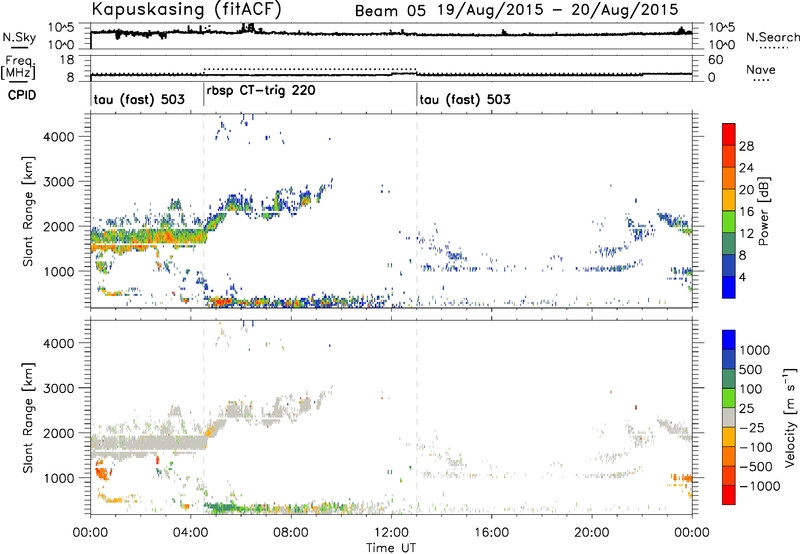The image size is (800, 554).
Task: Click the 28 tick on power colorbar
Action: pyautogui.click(x=746, y=146)
